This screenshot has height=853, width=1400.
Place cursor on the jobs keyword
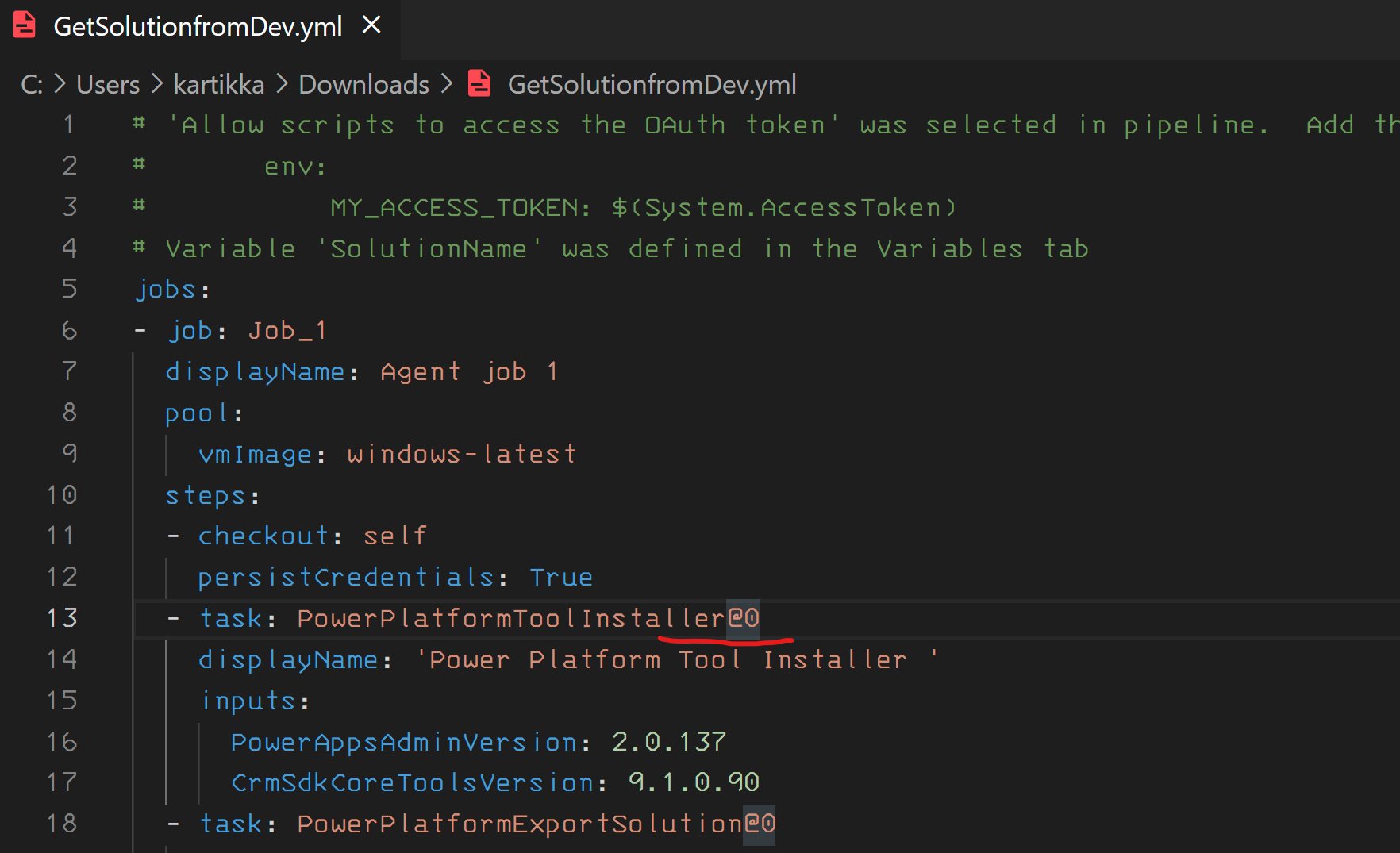tap(166, 290)
